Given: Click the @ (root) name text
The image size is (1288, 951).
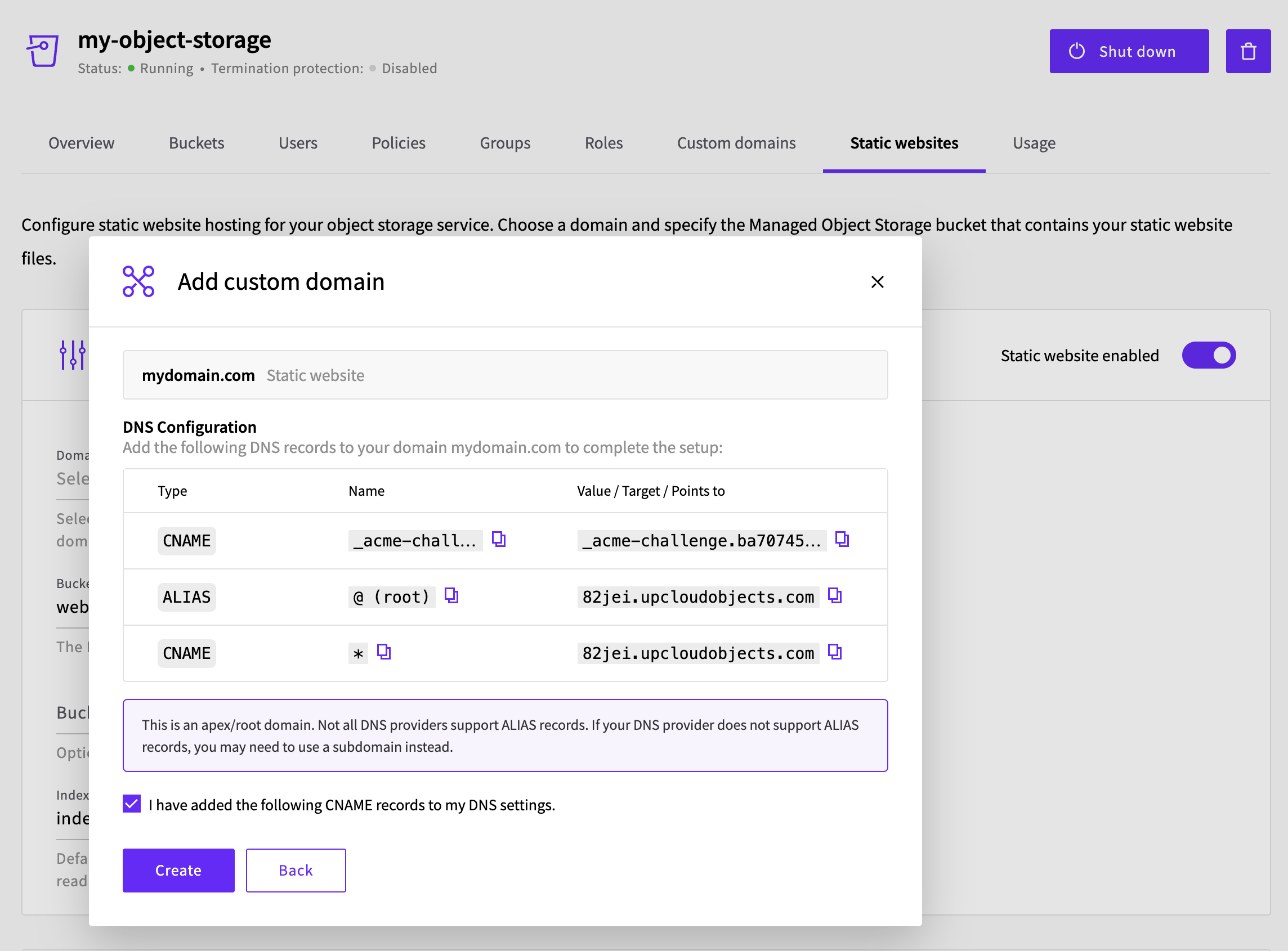Looking at the screenshot, I should (392, 597).
